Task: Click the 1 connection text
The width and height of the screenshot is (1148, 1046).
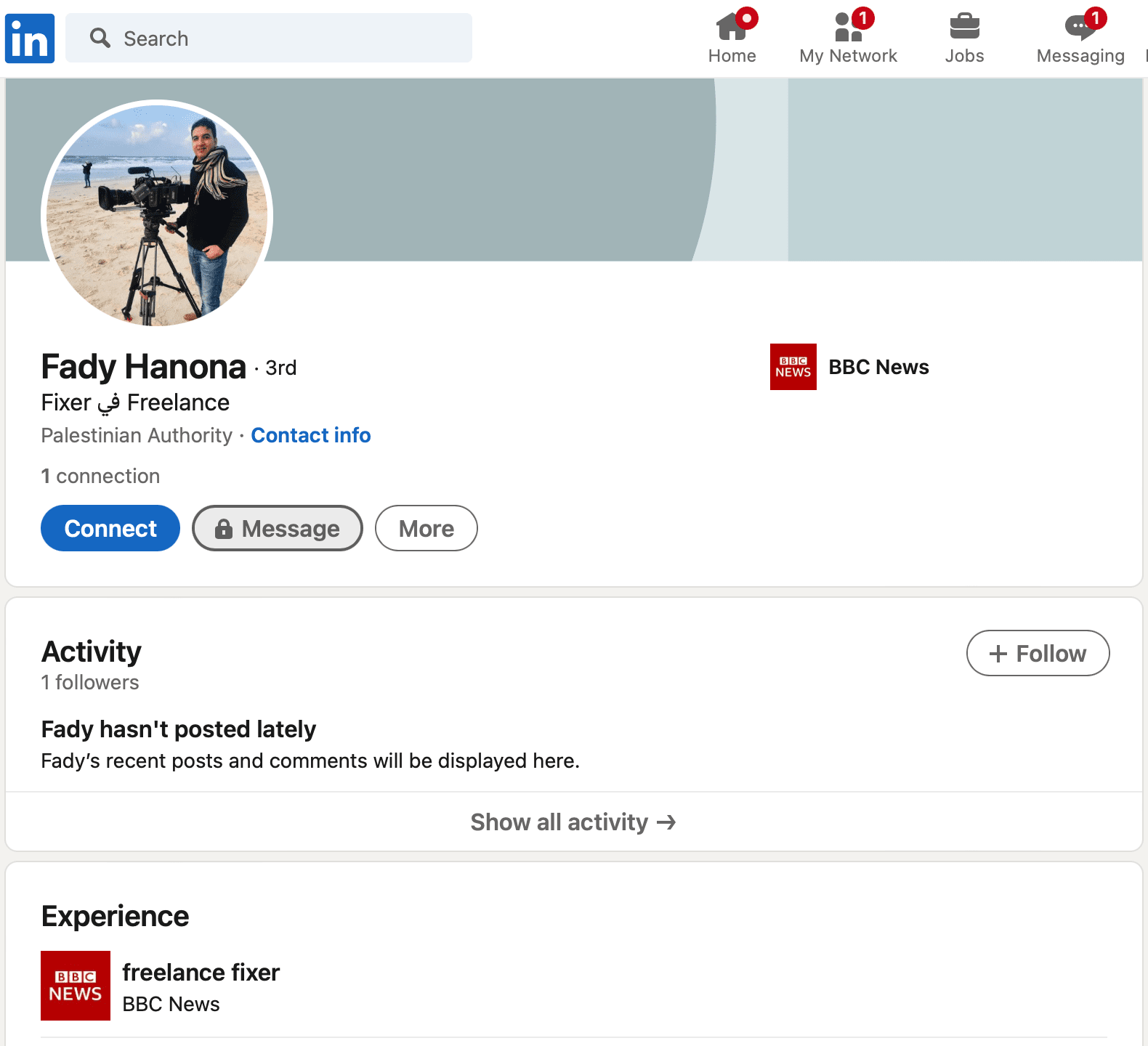Action: (x=100, y=476)
